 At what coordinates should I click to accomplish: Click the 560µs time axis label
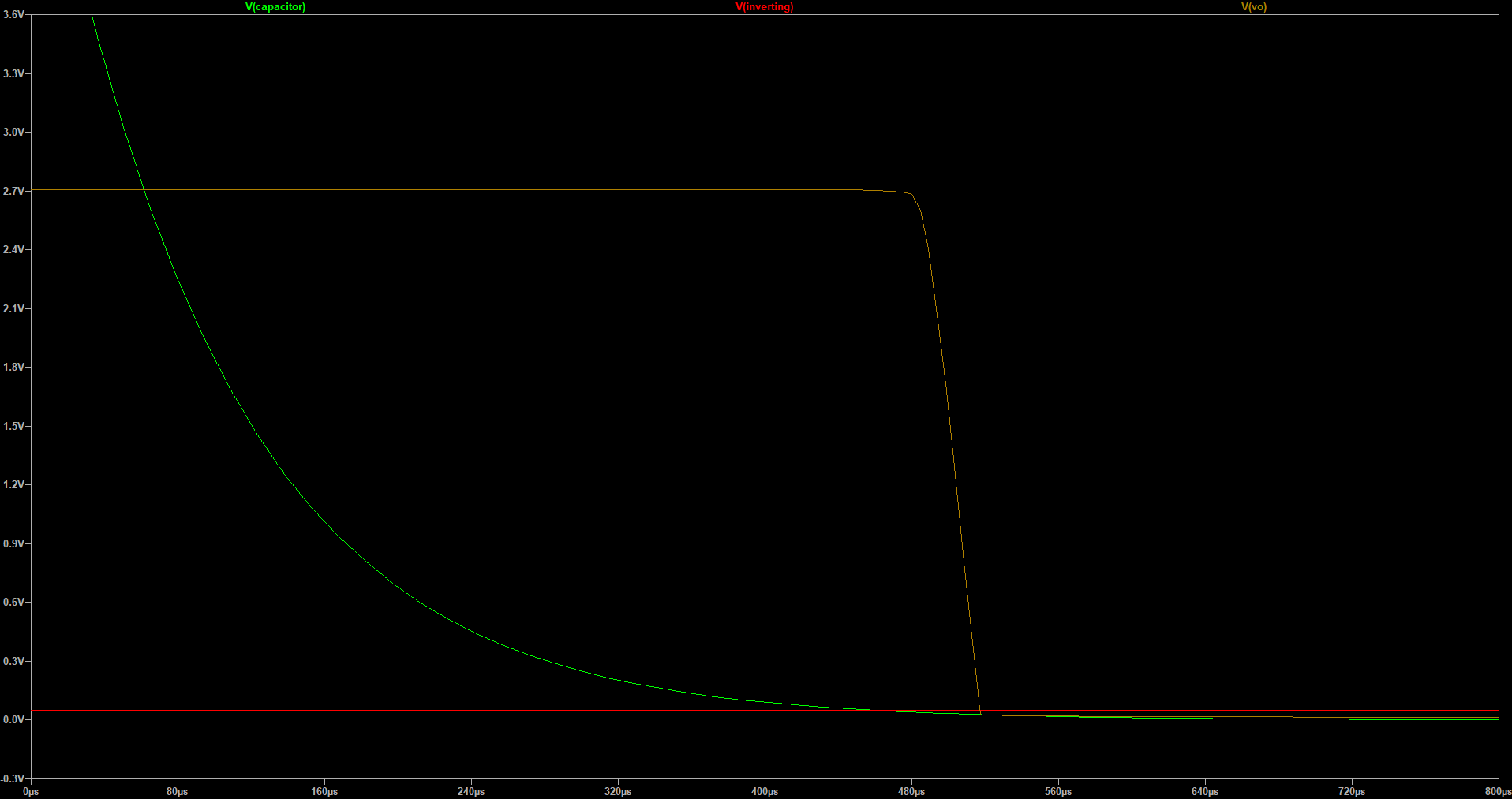1058,791
